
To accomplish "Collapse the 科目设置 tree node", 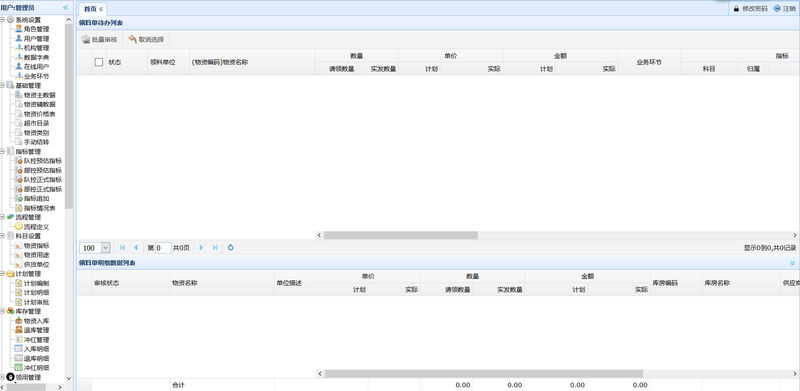I will [x=3, y=236].
